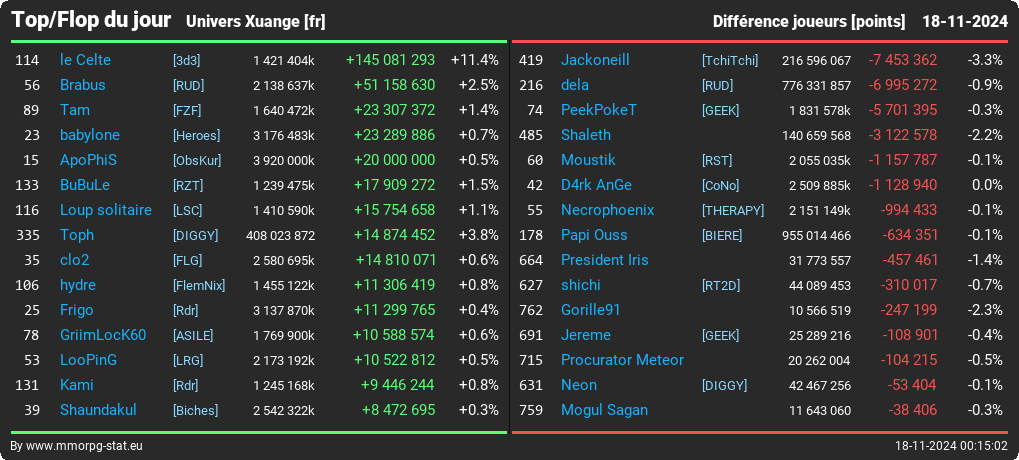The image size is (1019, 460).
Task: Click player name le Celte
Action: pyautogui.click(x=85, y=60)
